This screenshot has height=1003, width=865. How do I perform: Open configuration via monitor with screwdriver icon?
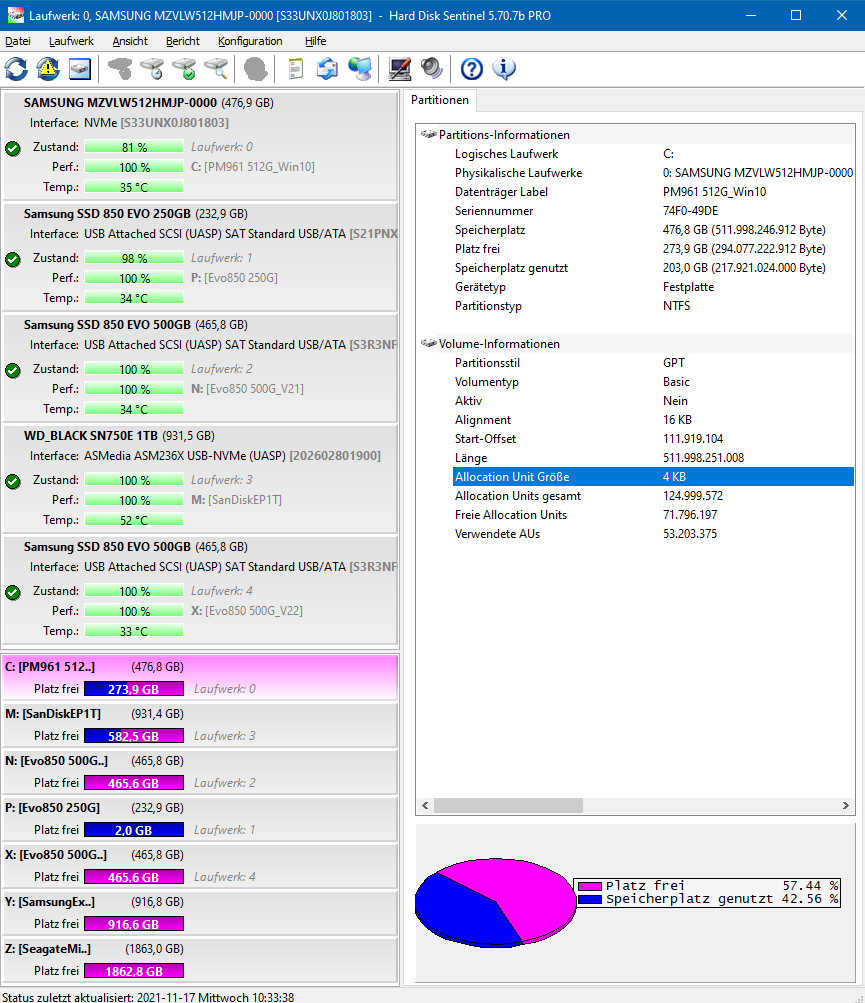[400, 68]
